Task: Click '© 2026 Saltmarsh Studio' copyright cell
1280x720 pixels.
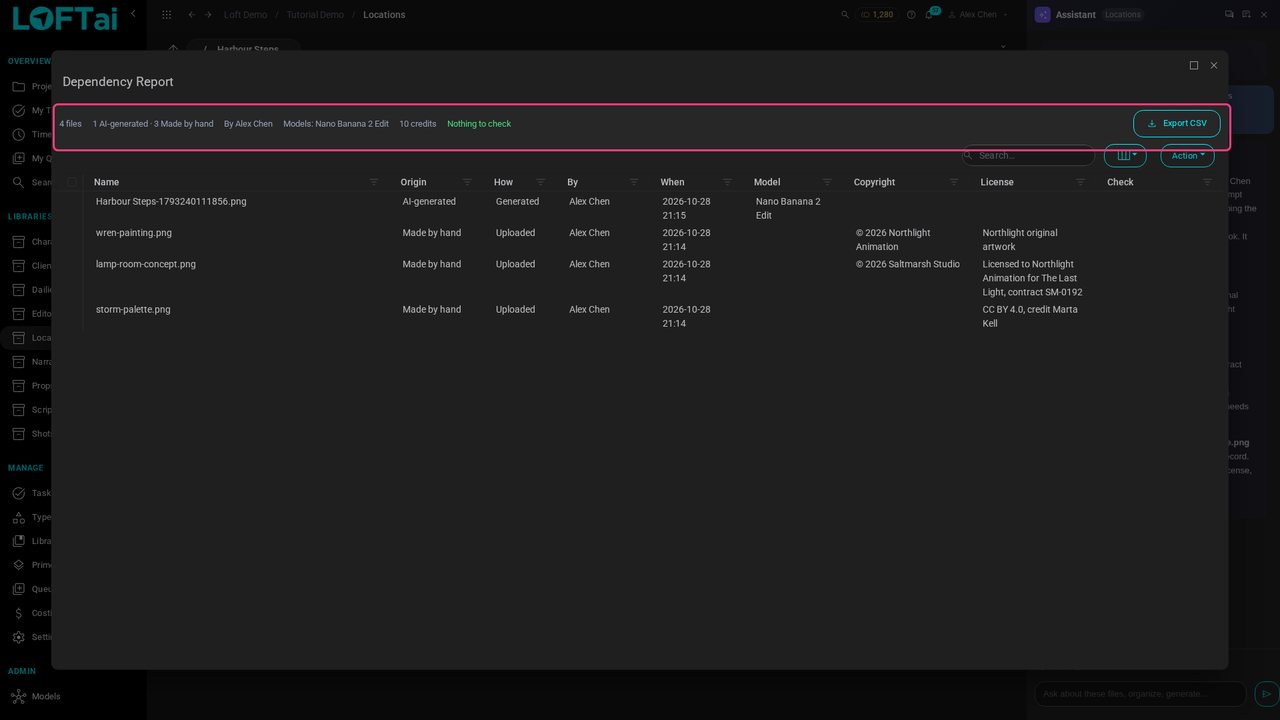Action: pos(908,264)
